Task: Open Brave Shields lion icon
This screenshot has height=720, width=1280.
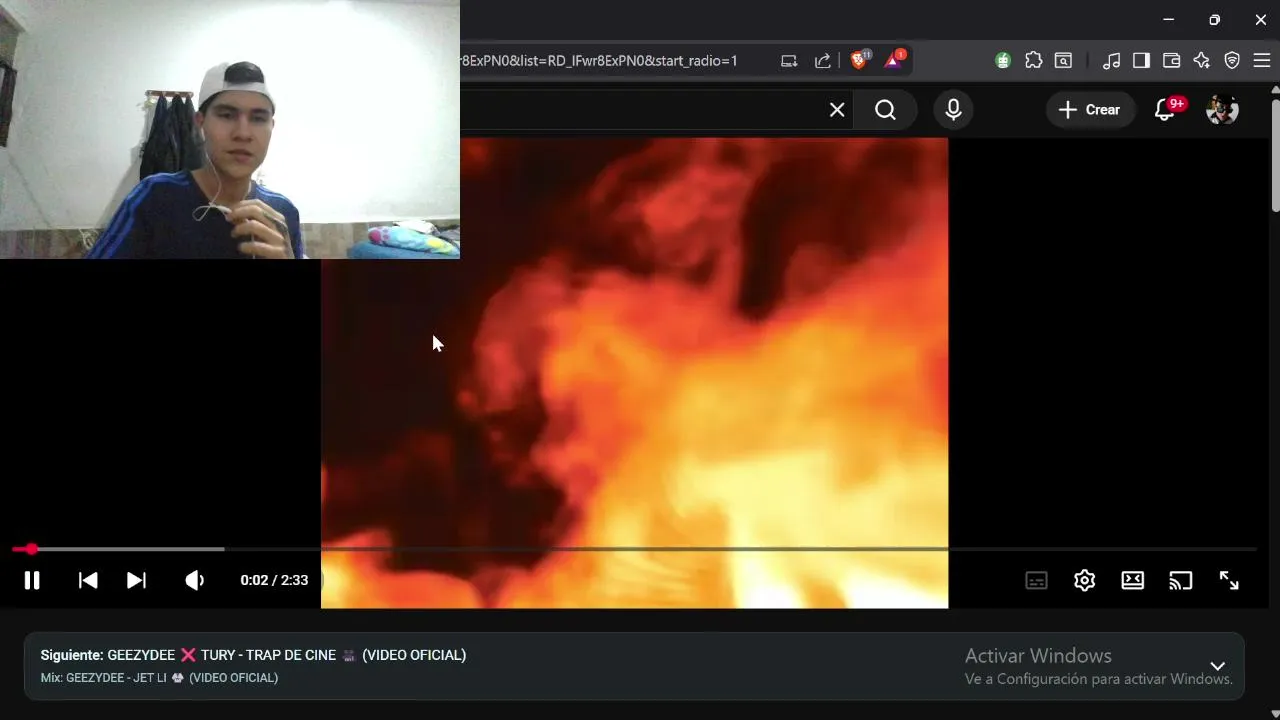Action: [x=859, y=60]
